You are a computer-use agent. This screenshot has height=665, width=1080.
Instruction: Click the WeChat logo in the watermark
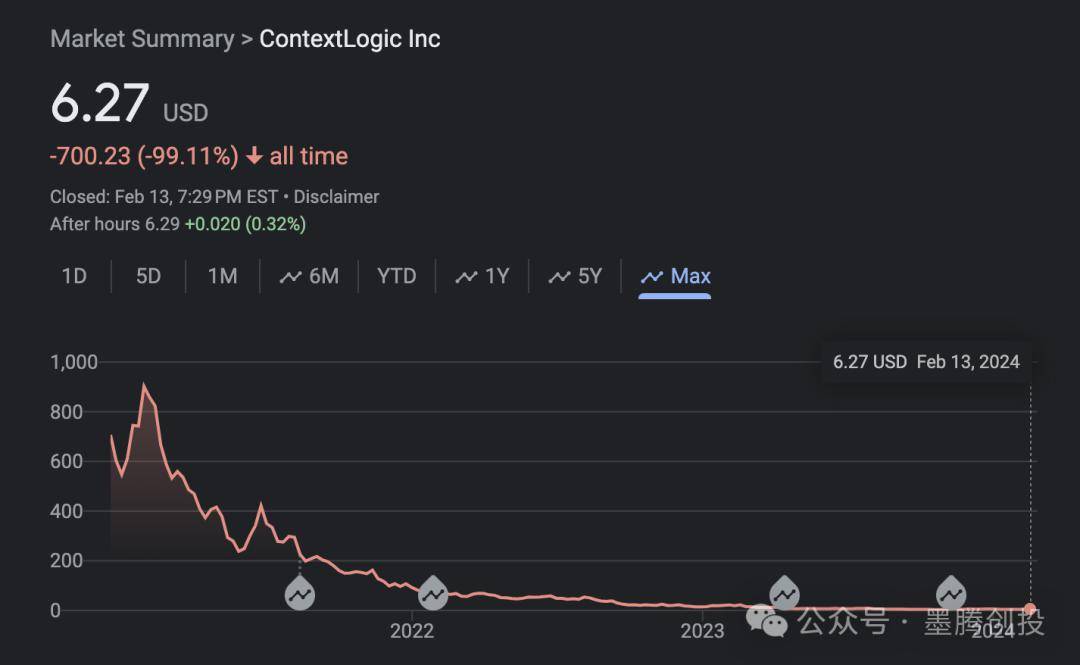(x=768, y=623)
